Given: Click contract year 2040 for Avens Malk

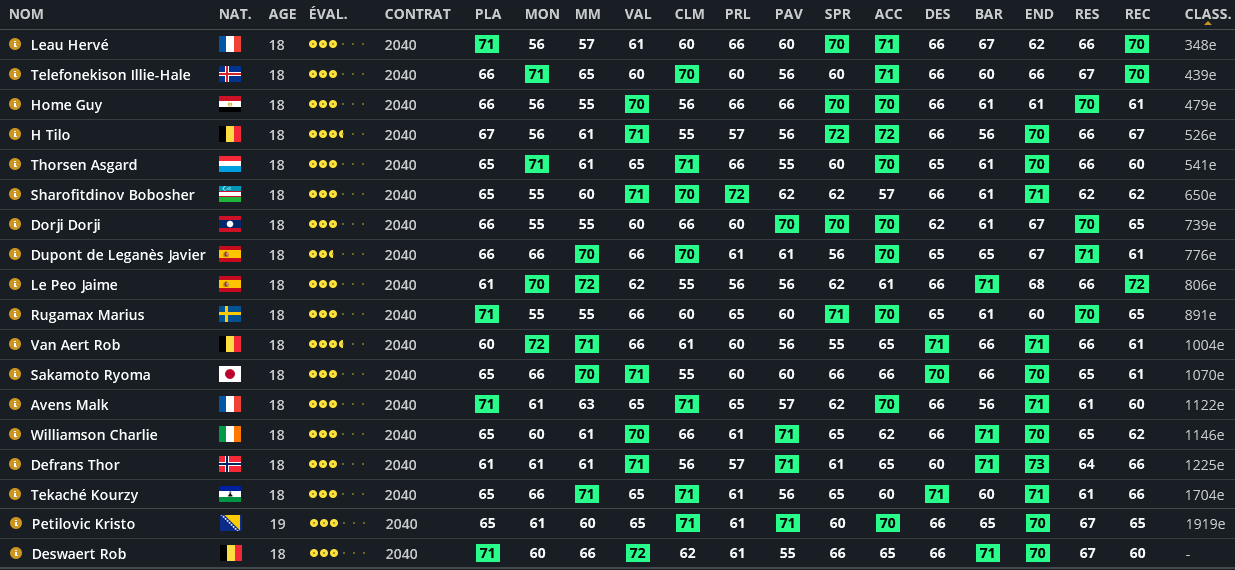Looking at the screenshot, I should pyautogui.click(x=400, y=405).
